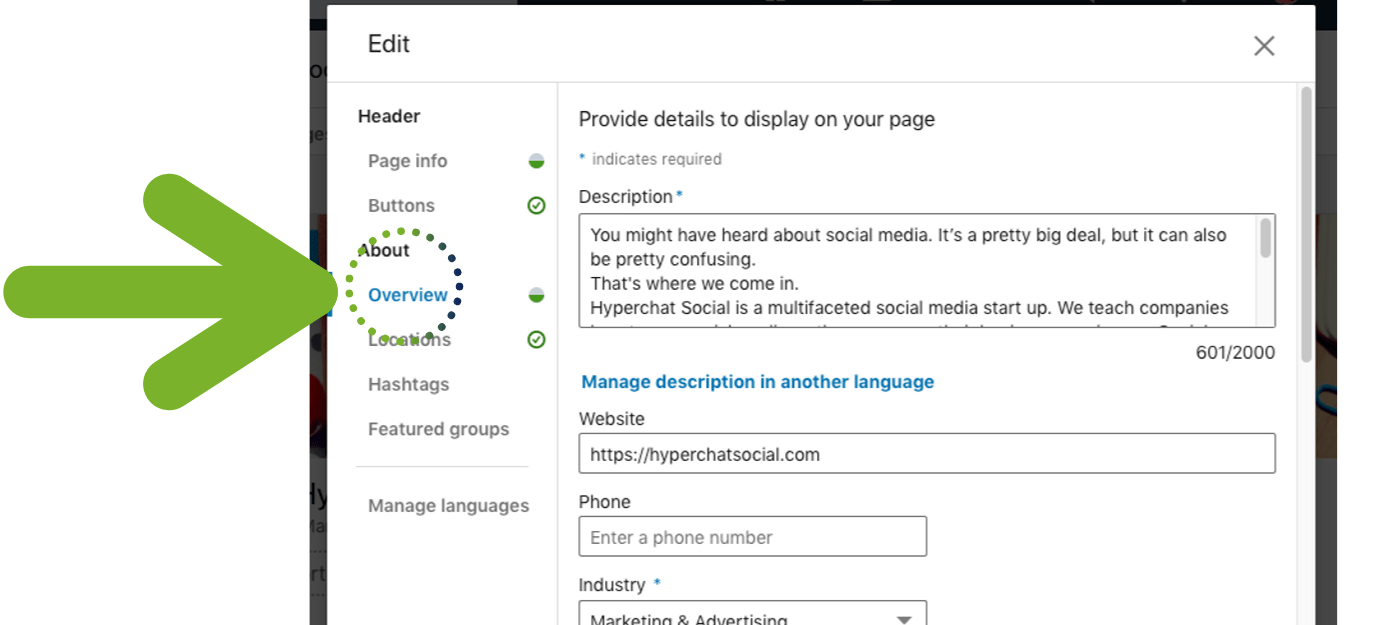1400x625 pixels.
Task: Click the Description box scrollbar
Action: (x=1266, y=240)
